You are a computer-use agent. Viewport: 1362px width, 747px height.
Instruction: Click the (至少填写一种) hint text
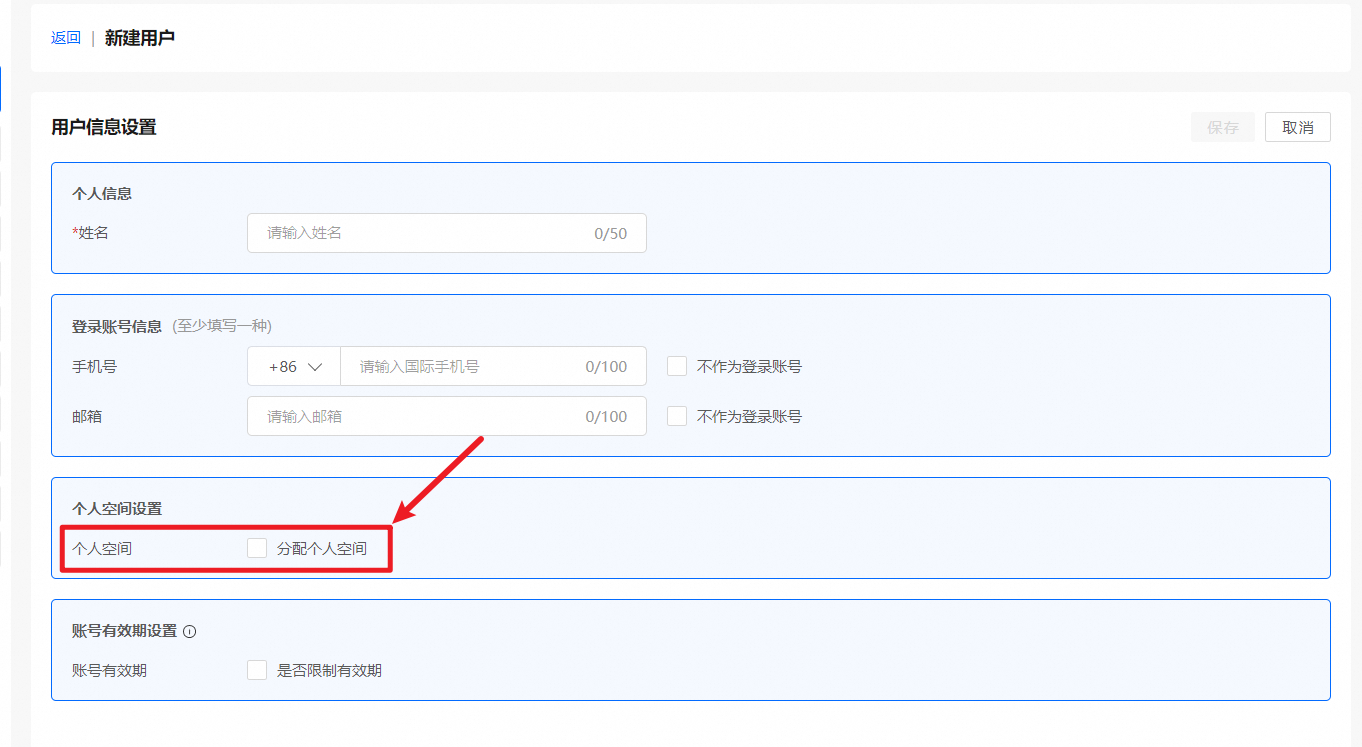tap(222, 326)
